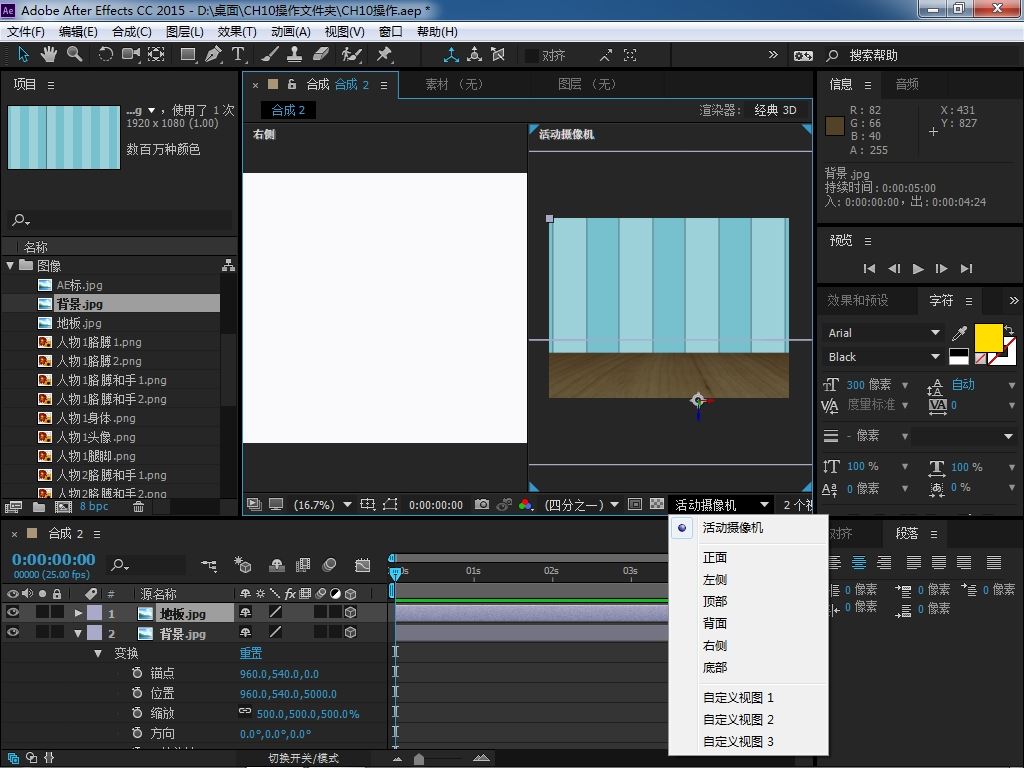
Task: Select the Rotation tool
Action: click(105, 55)
